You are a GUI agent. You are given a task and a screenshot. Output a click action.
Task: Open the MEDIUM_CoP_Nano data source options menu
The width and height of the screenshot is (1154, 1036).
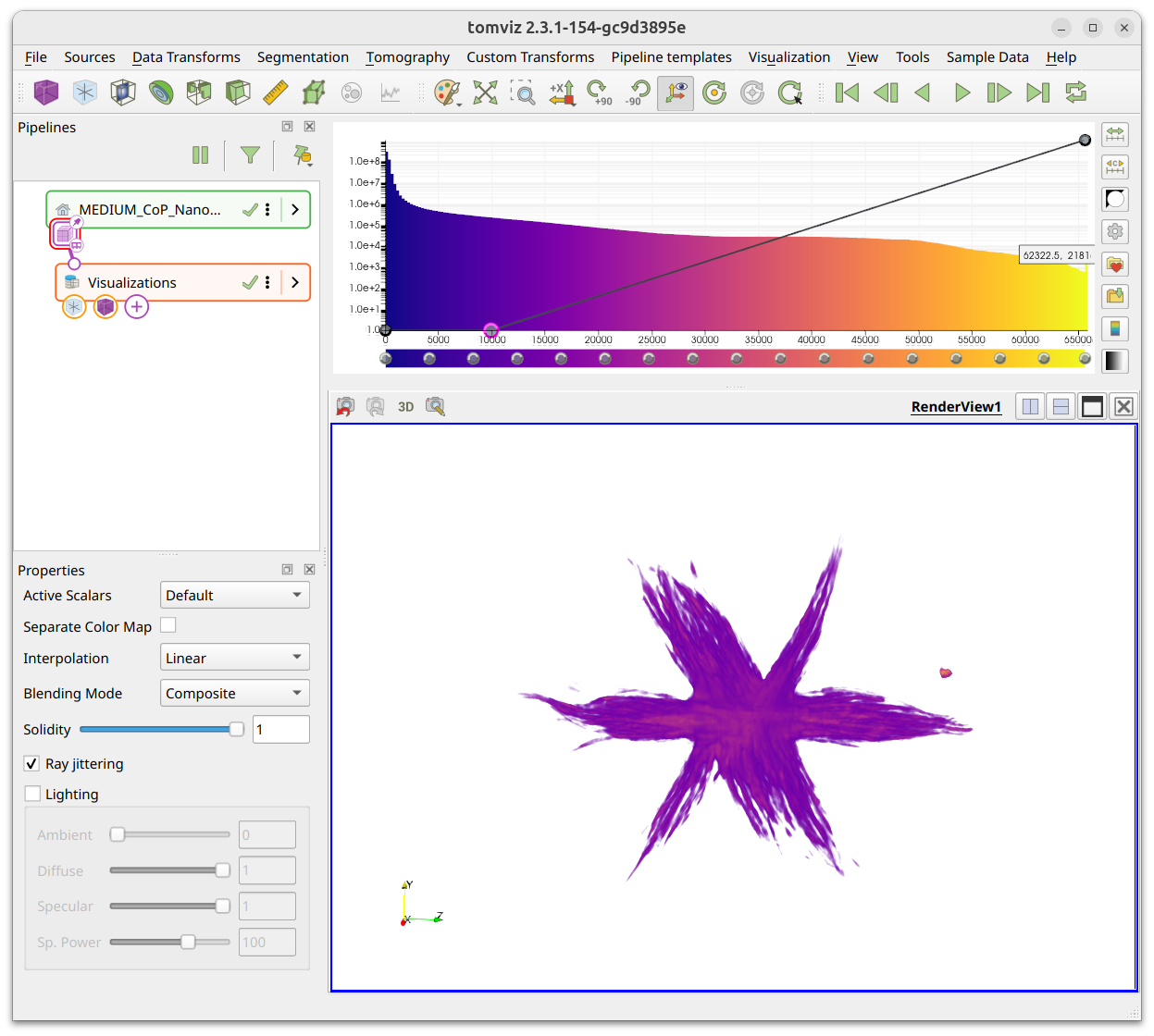267,210
